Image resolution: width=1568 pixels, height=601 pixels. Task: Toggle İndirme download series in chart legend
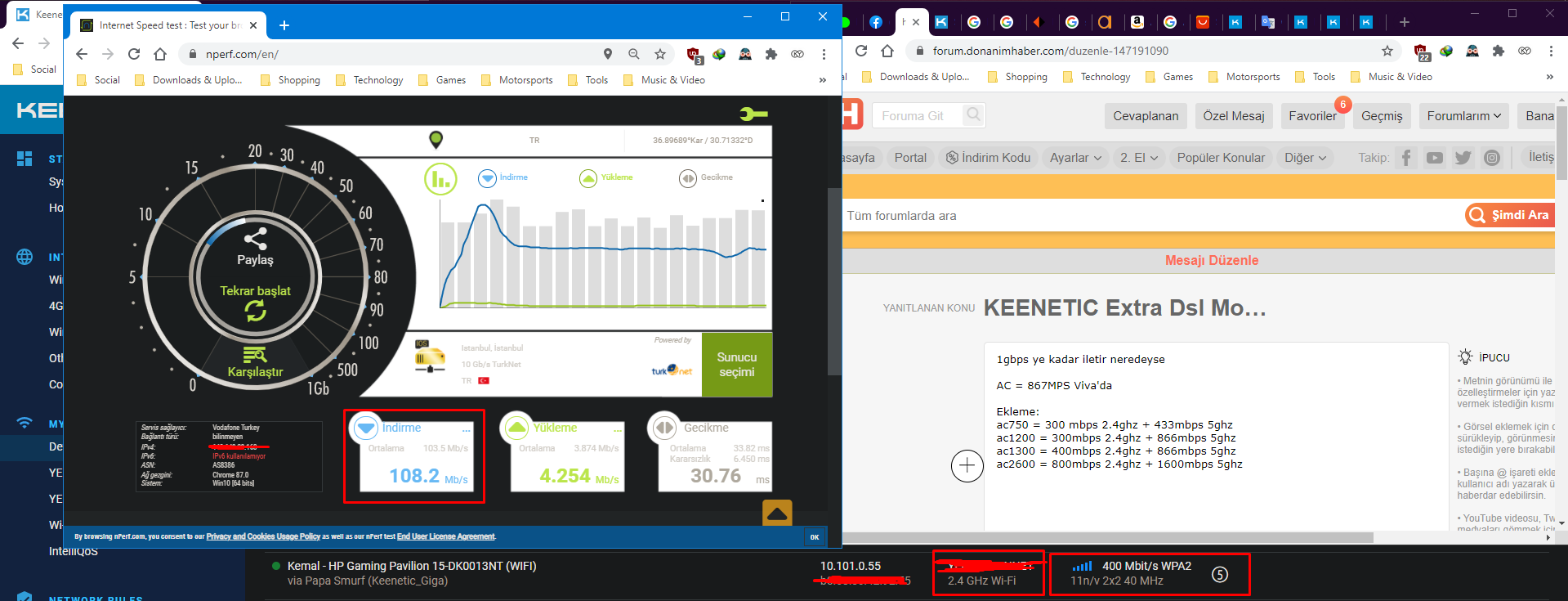(503, 177)
